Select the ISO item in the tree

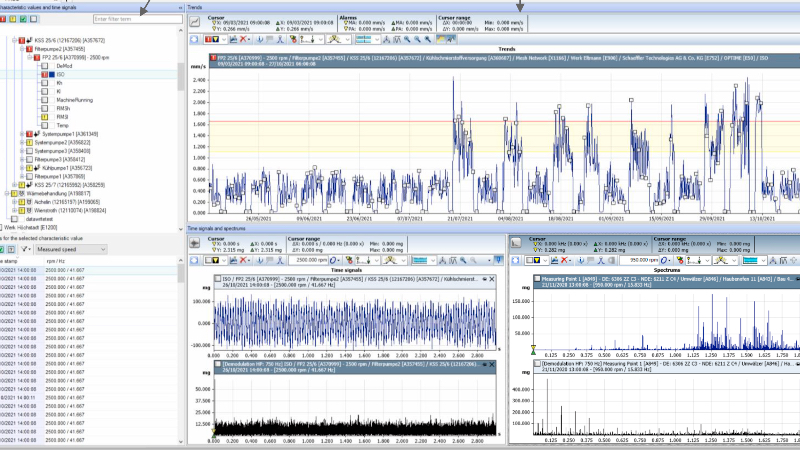coord(60,73)
